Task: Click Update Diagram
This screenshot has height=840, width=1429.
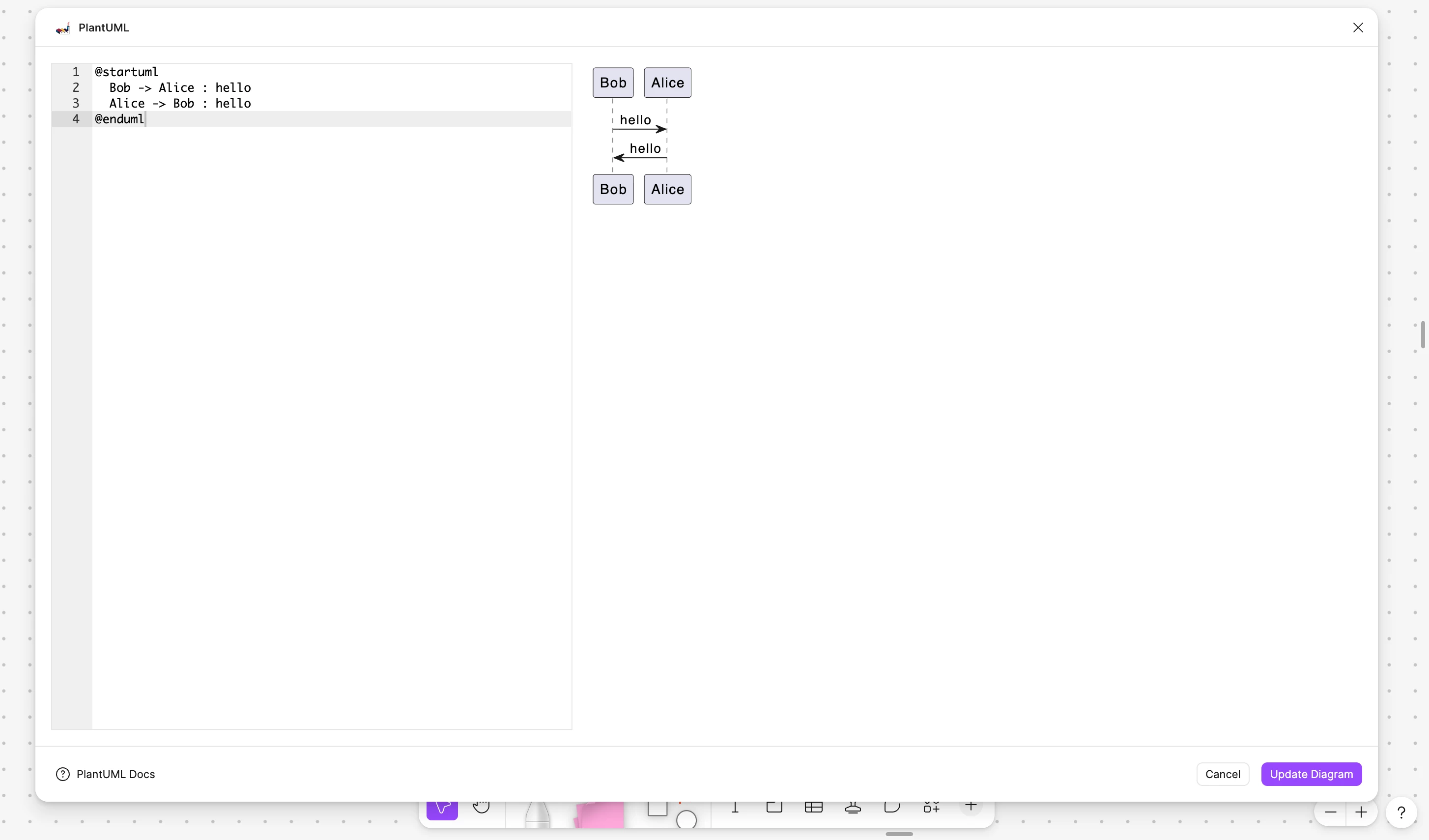Action: click(1311, 774)
